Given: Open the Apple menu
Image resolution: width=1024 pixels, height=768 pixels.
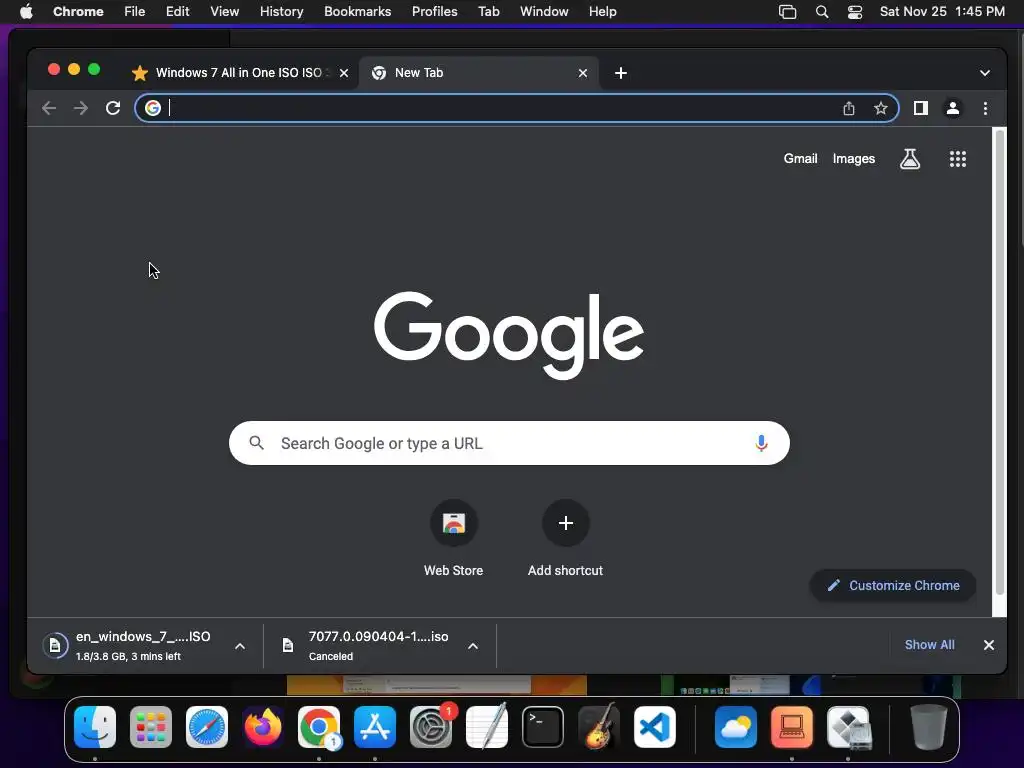Looking at the screenshot, I should tap(26, 12).
